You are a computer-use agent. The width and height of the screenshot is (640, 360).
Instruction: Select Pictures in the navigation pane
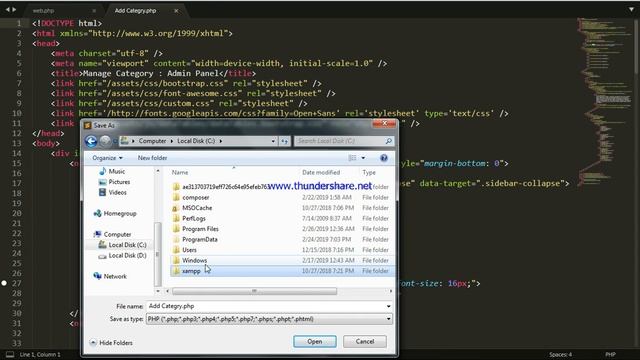pos(119,182)
